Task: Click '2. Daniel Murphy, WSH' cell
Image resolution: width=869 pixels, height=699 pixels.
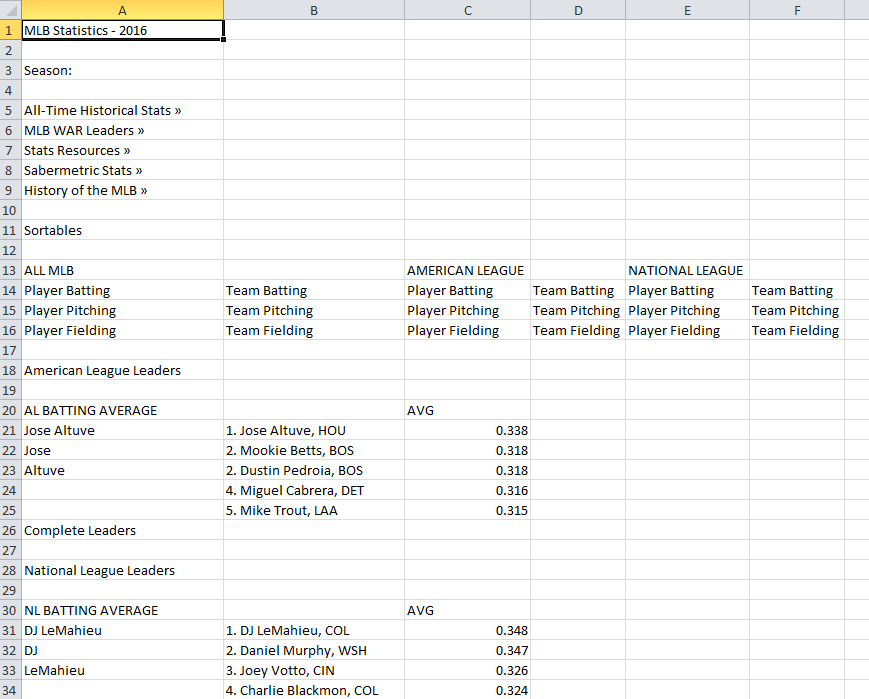Action: tap(314, 650)
